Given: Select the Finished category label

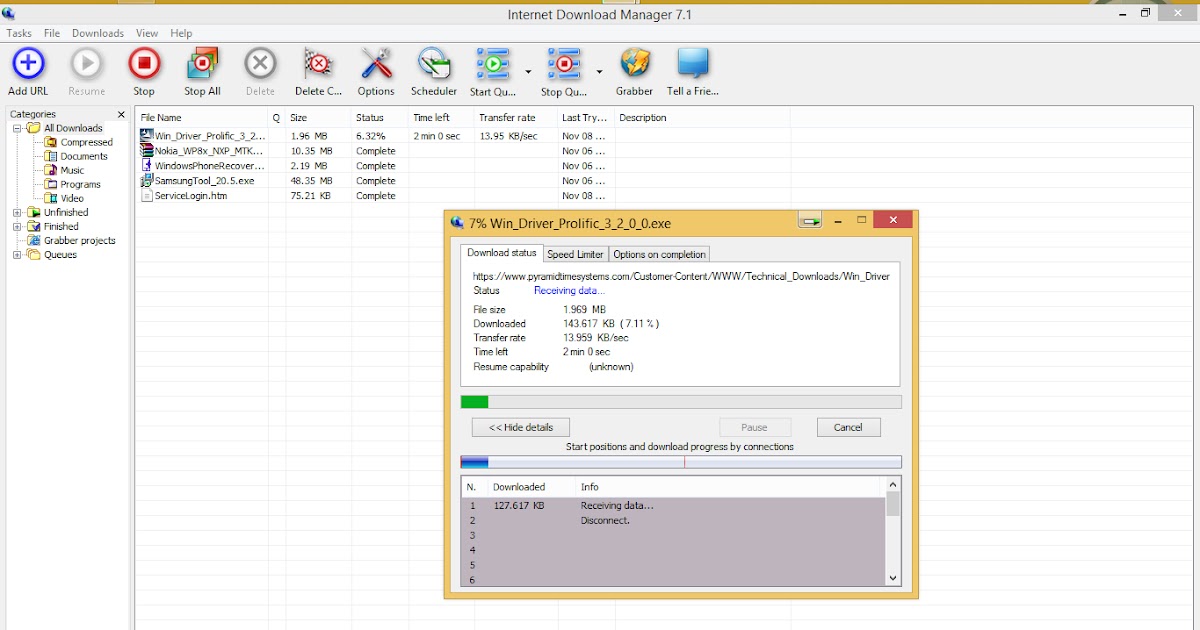Looking at the screenshot, I should coord(61,226).
